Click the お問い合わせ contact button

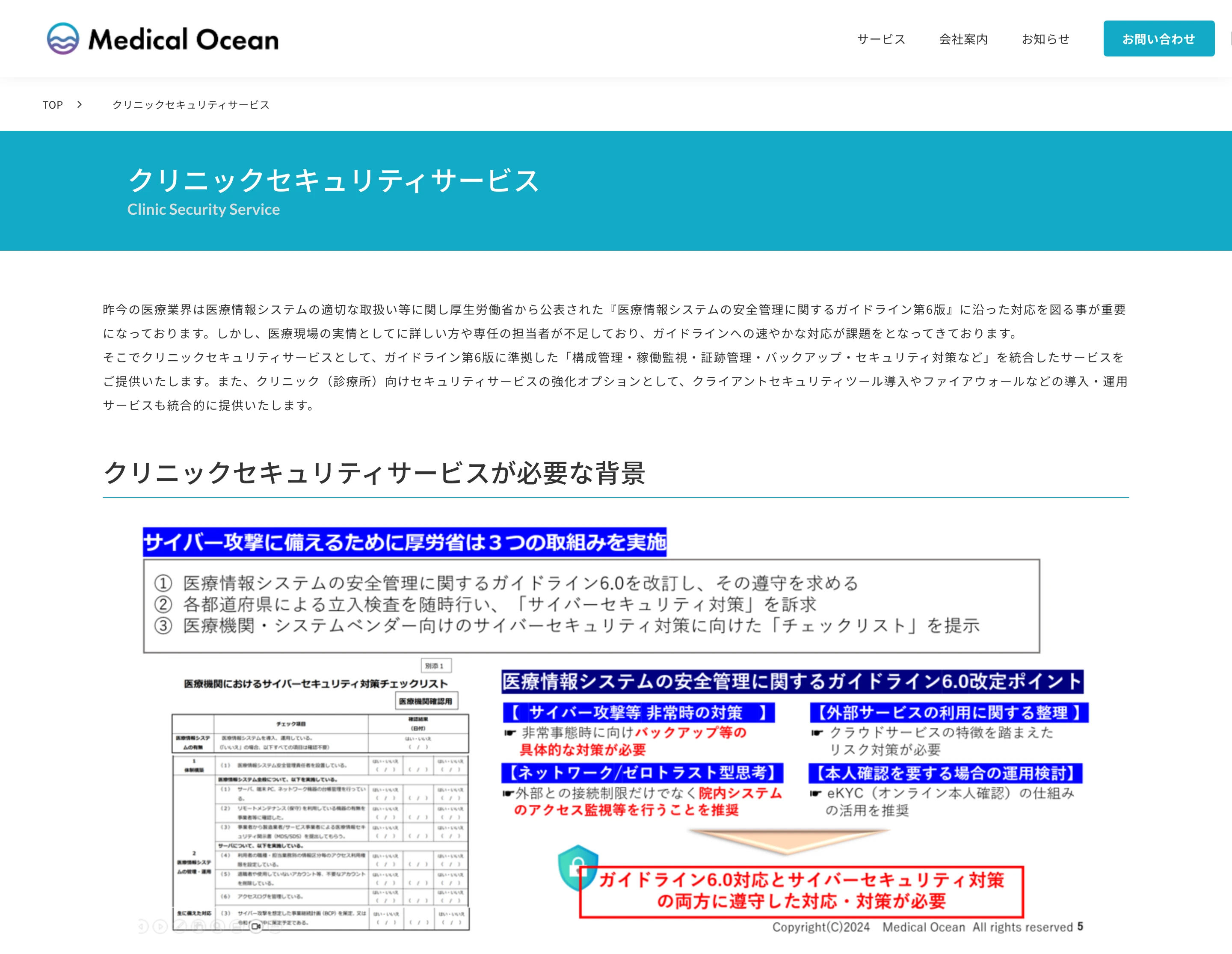[1159, 39]
